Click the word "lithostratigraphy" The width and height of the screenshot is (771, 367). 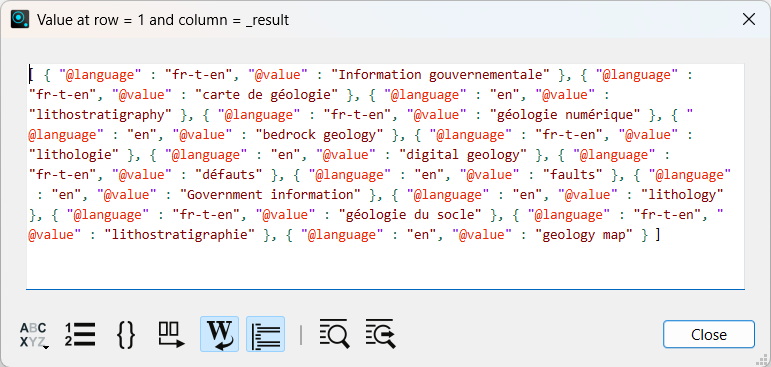[100, 115]
